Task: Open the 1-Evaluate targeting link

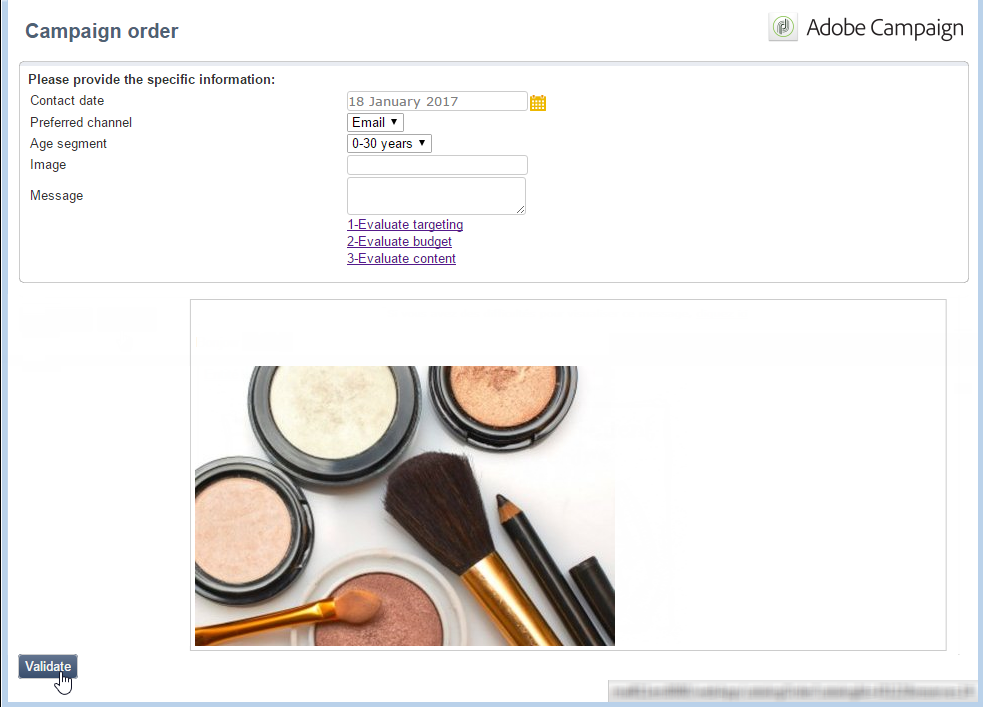Action: point(405,224)
